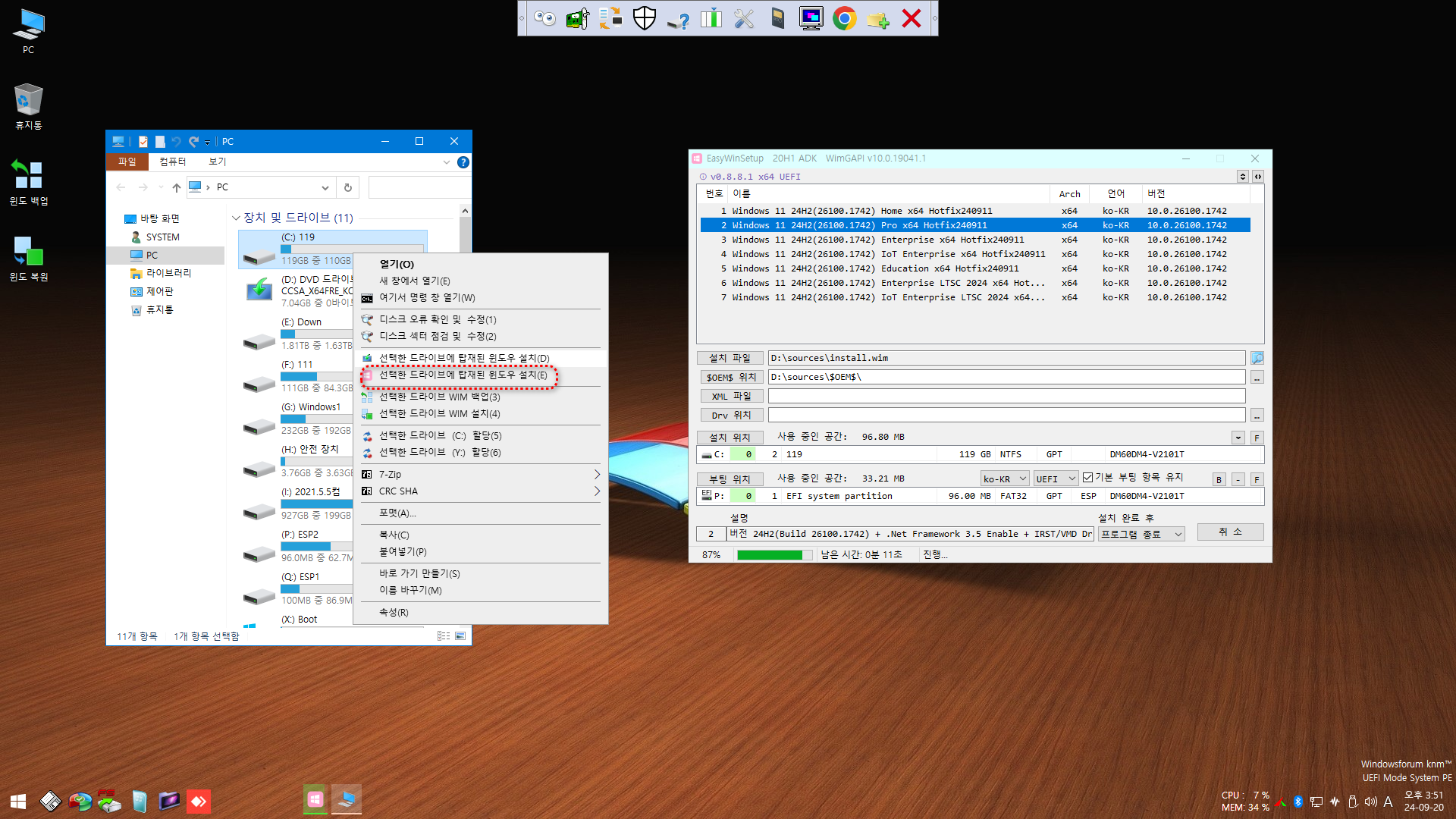Screen dimensions: 1456x819
Task: Select Windows 11 Education x64 row 5
Action: point(974,268)
